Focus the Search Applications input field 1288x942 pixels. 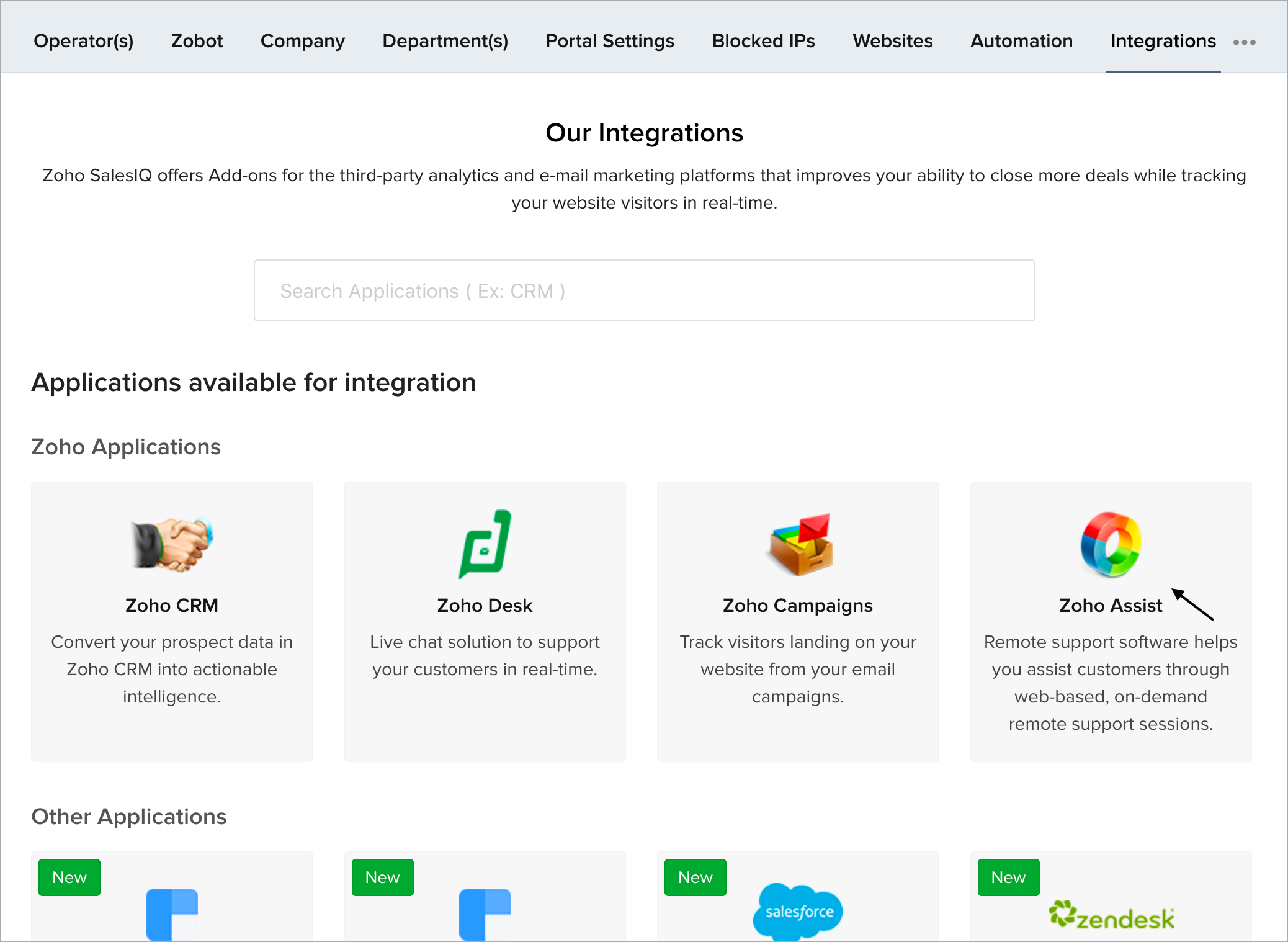point(644,290)
